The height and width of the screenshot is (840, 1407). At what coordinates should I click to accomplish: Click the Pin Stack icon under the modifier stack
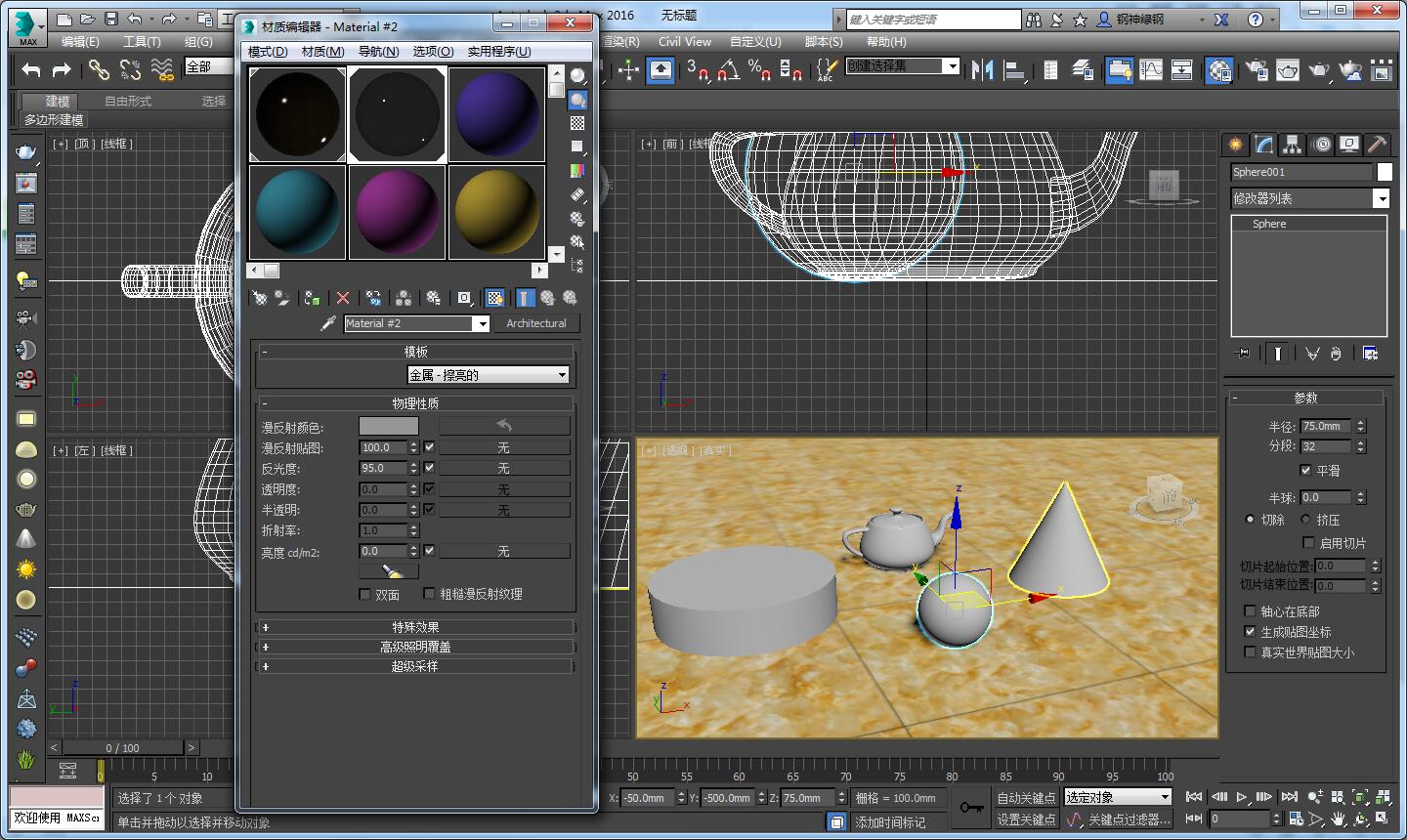(1242, 352)
